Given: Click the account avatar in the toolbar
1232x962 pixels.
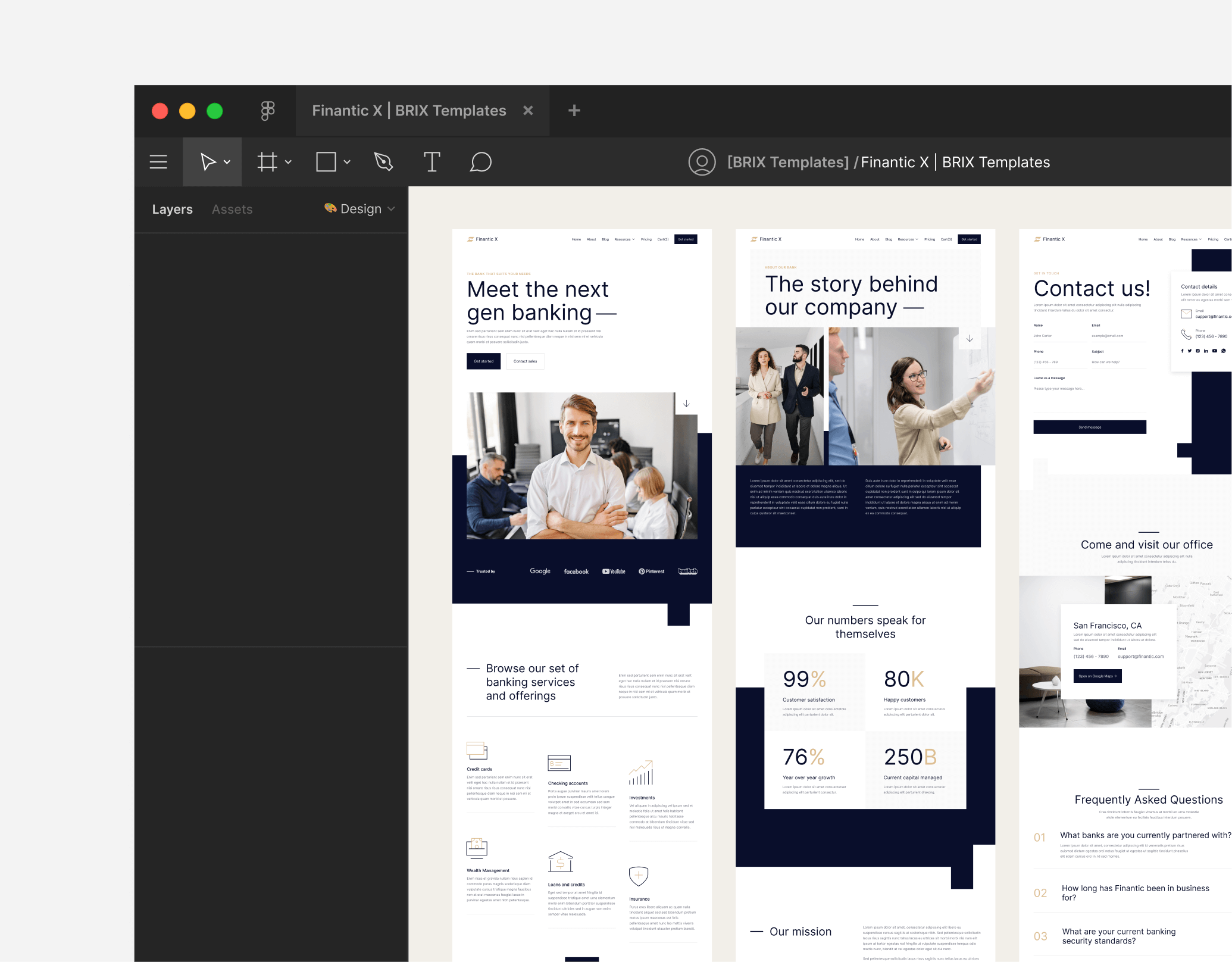Looking at the screenshot, I should pyautogui.click(x=703, y=161).
